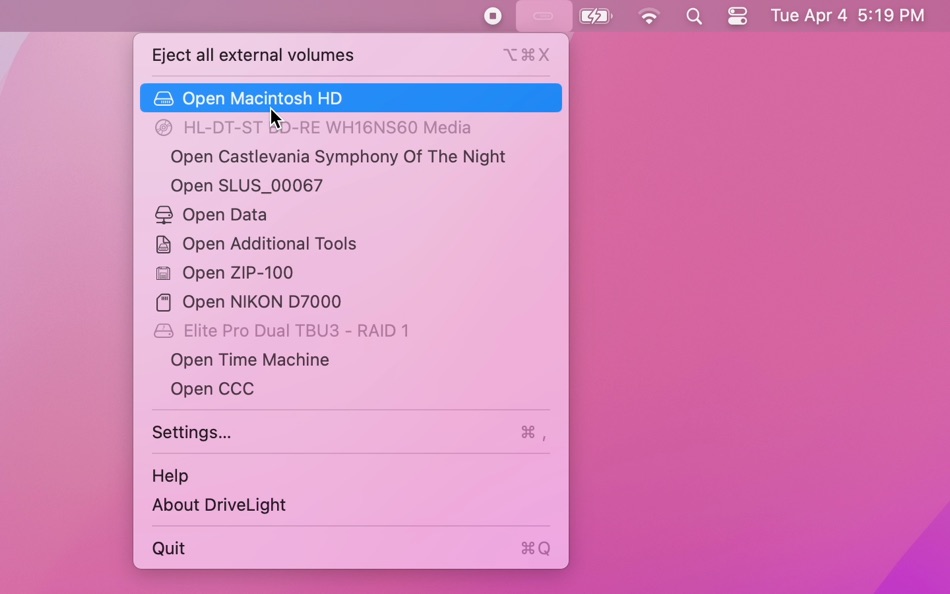Choose Eject all external volumes
Viewport: 950px width, 594px height.
pyautogui.click(x=351, y=55)
